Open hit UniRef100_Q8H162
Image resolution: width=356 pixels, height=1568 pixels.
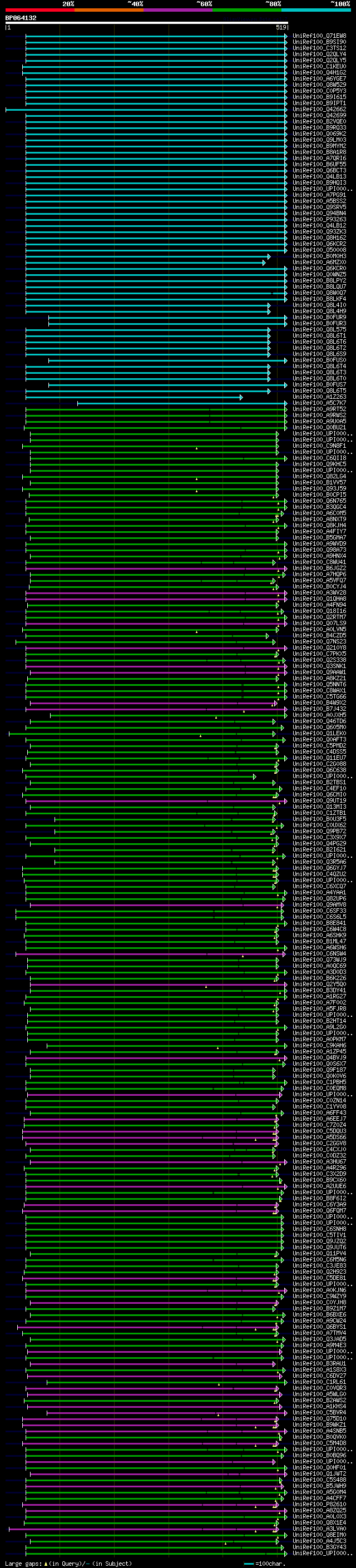tap(319, 238)
